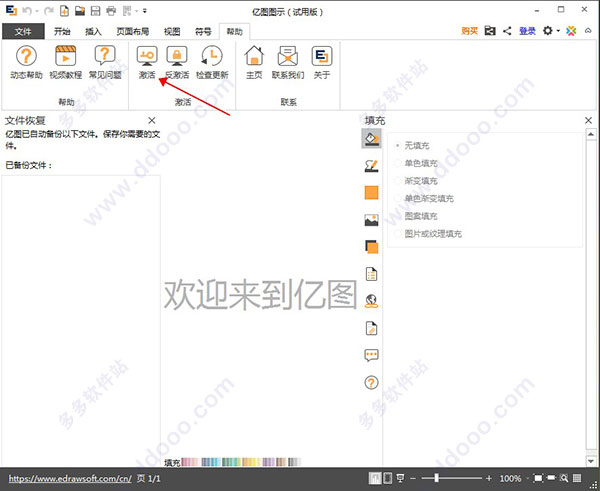Close the 填充 fill panel

point(589,121)
